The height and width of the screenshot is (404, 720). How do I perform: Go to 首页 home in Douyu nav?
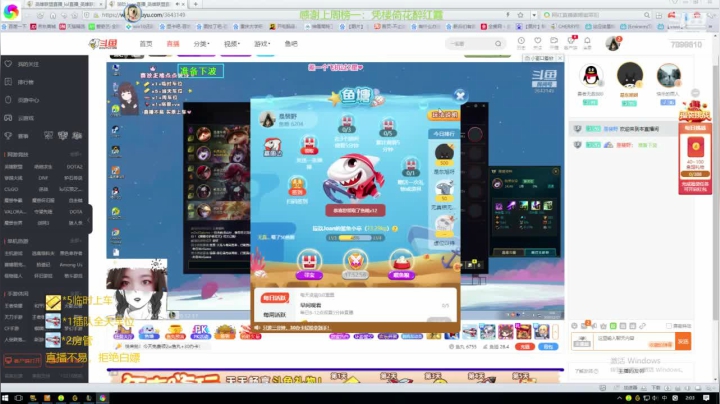(x=146, y=44)
